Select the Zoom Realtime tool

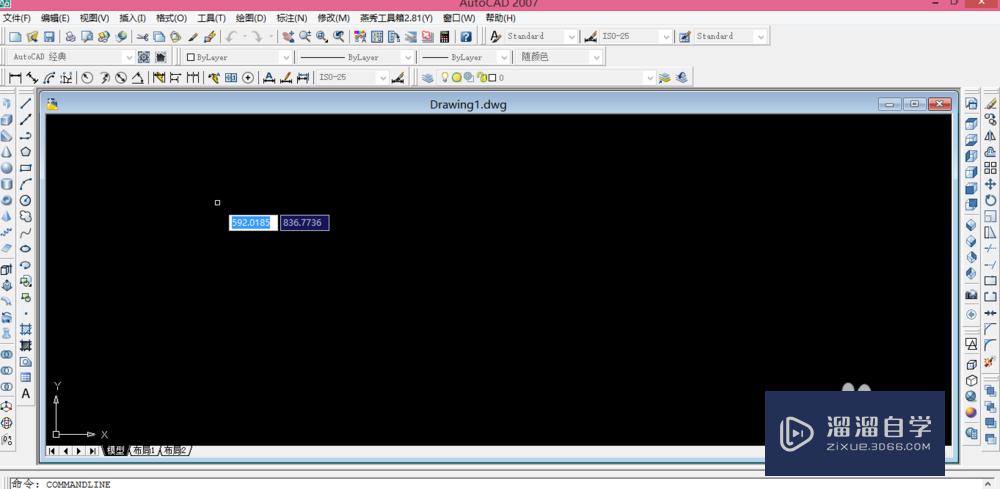coord(305,37)
